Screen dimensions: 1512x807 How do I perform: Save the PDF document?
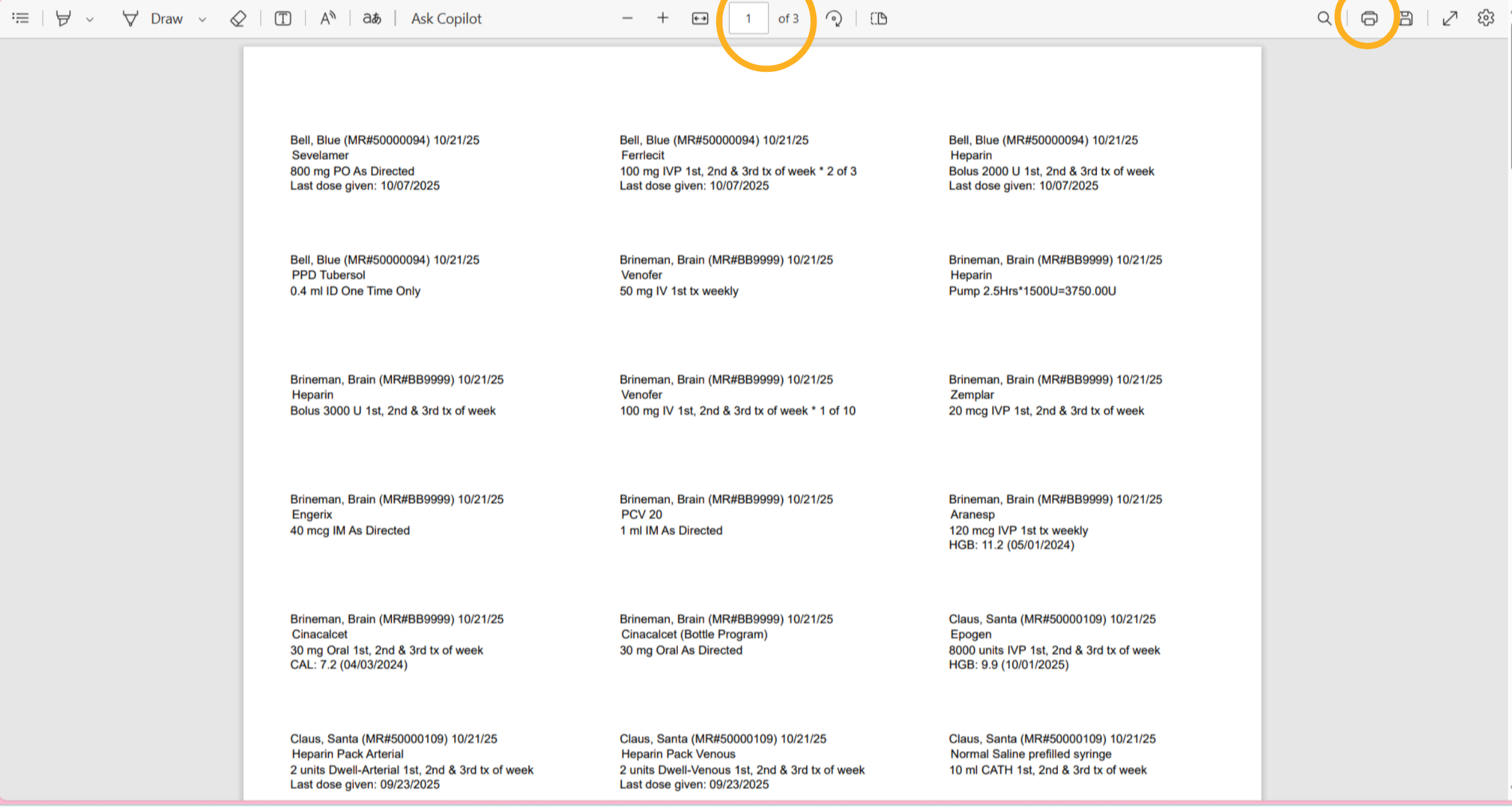(1406, 18)
